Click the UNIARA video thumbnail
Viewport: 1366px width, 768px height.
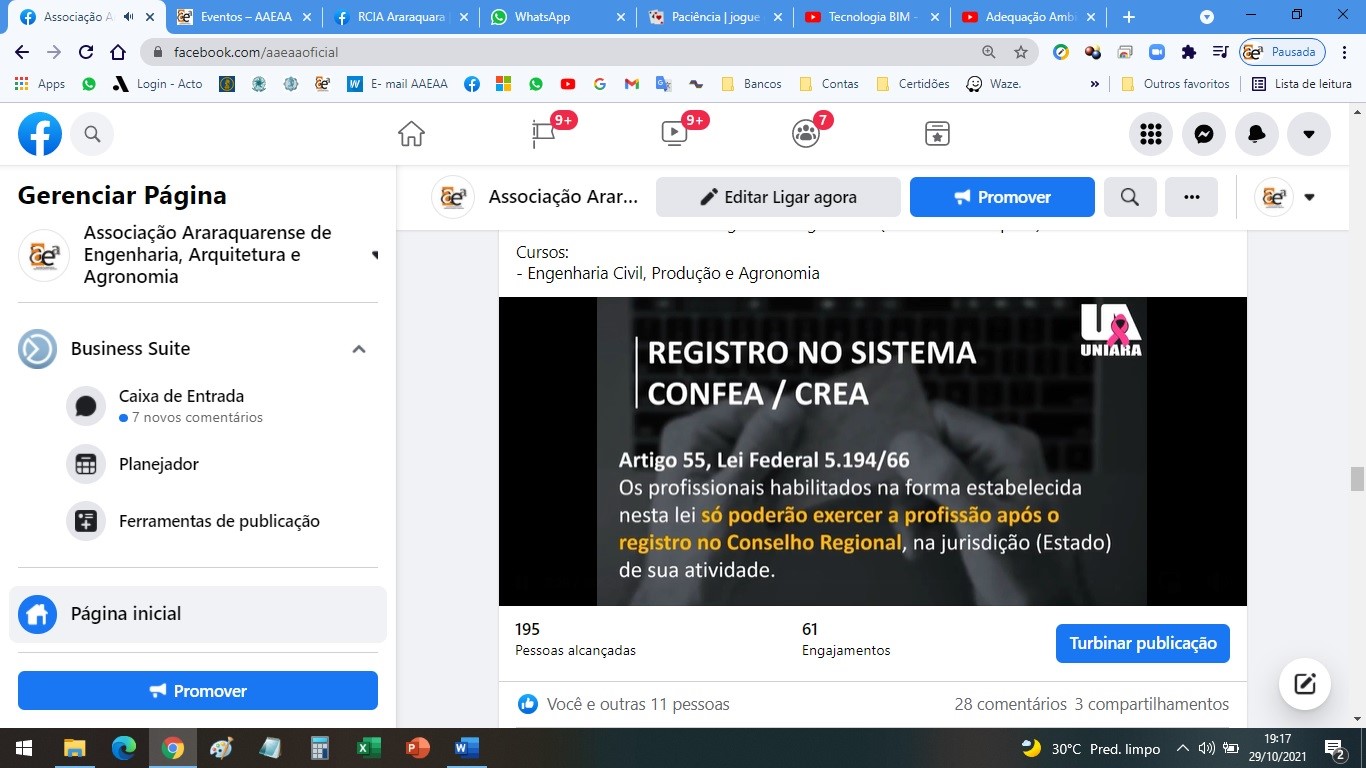coord(872,451)
